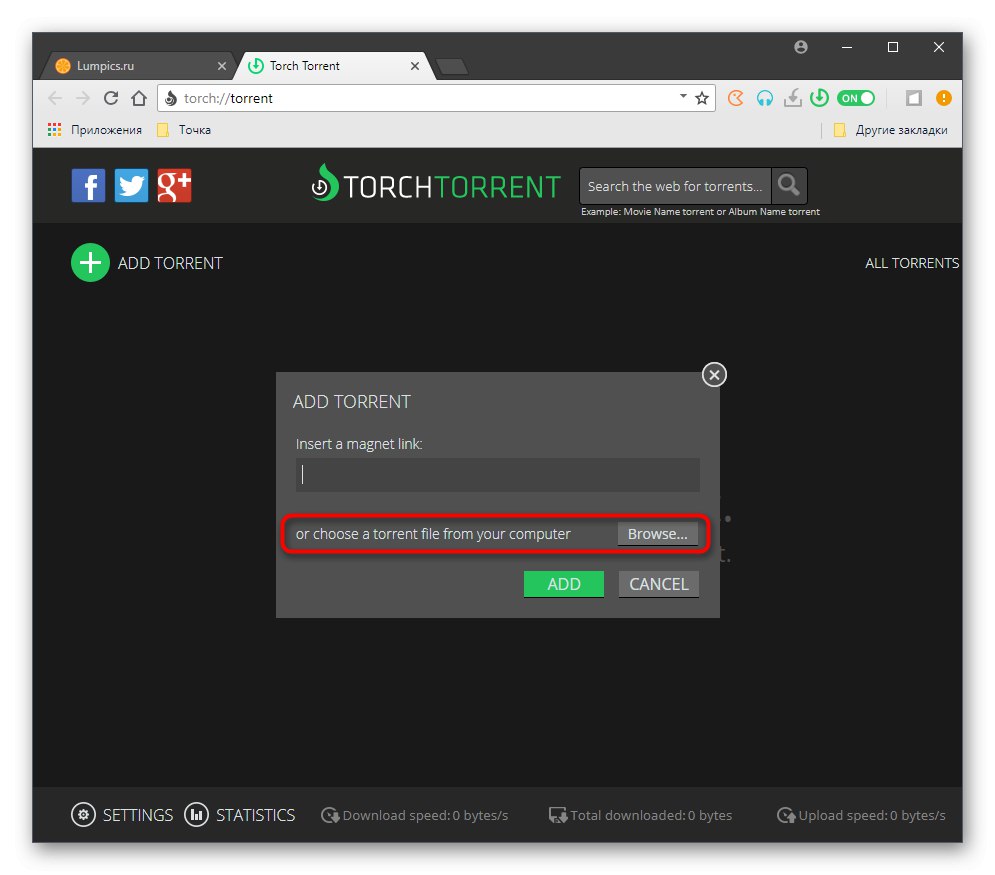Click the Facebook share icon
This screenshot has width=995, height=875.
point(88,185)
